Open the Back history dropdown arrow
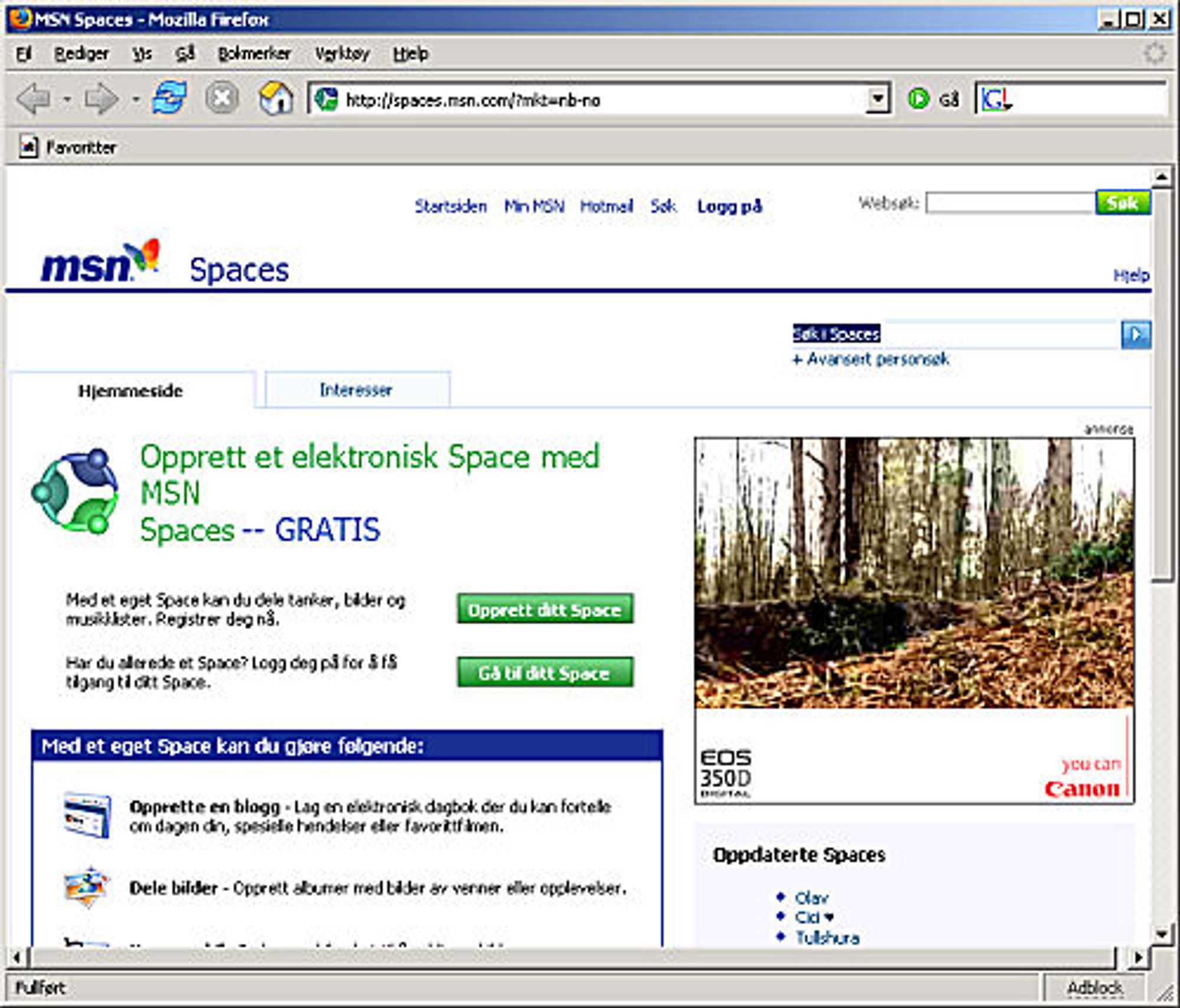 pos(67,99)
